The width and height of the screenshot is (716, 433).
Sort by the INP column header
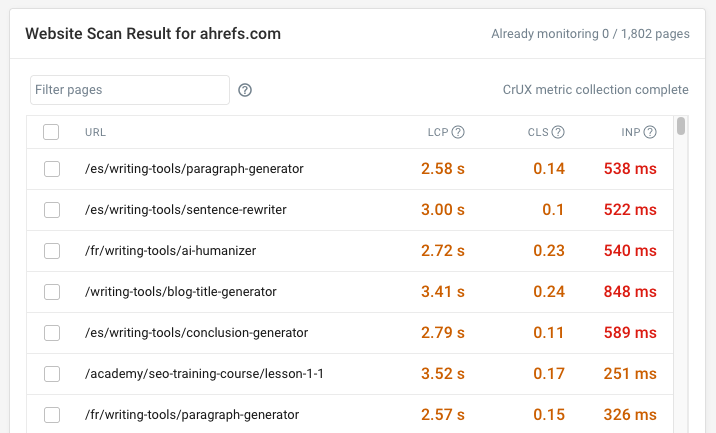click(x=630, y=132)
